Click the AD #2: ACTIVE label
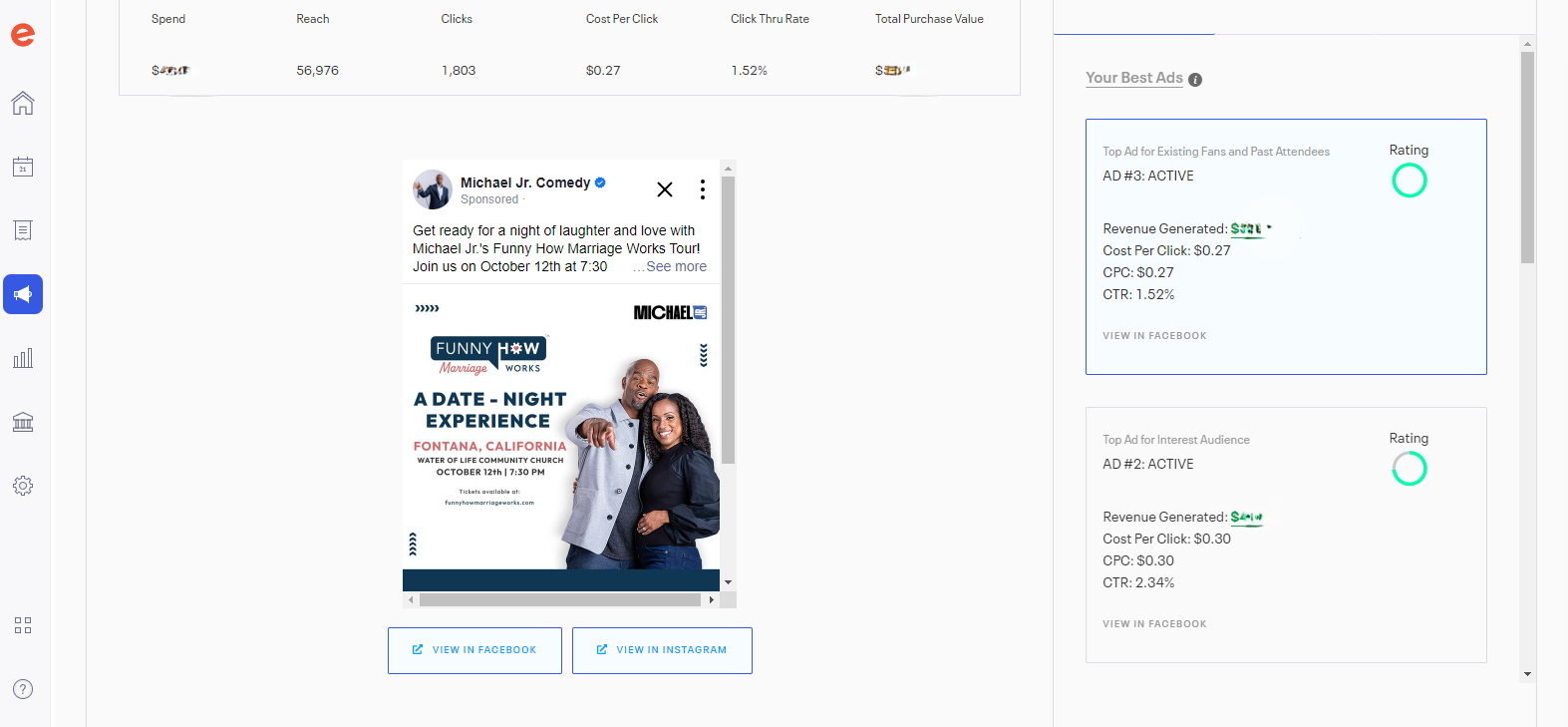Image resolution: width=1568 pixels, height=727 pixels. coord(1148,464)
